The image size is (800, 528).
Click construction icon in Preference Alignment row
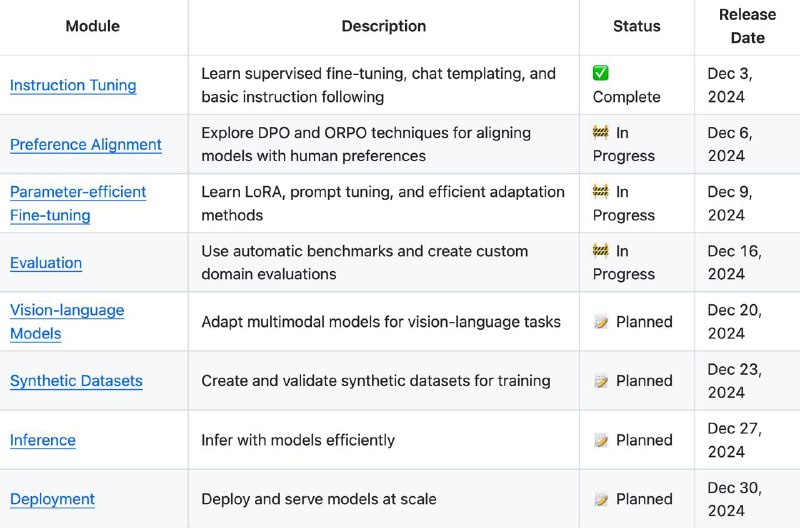[601, 133]
